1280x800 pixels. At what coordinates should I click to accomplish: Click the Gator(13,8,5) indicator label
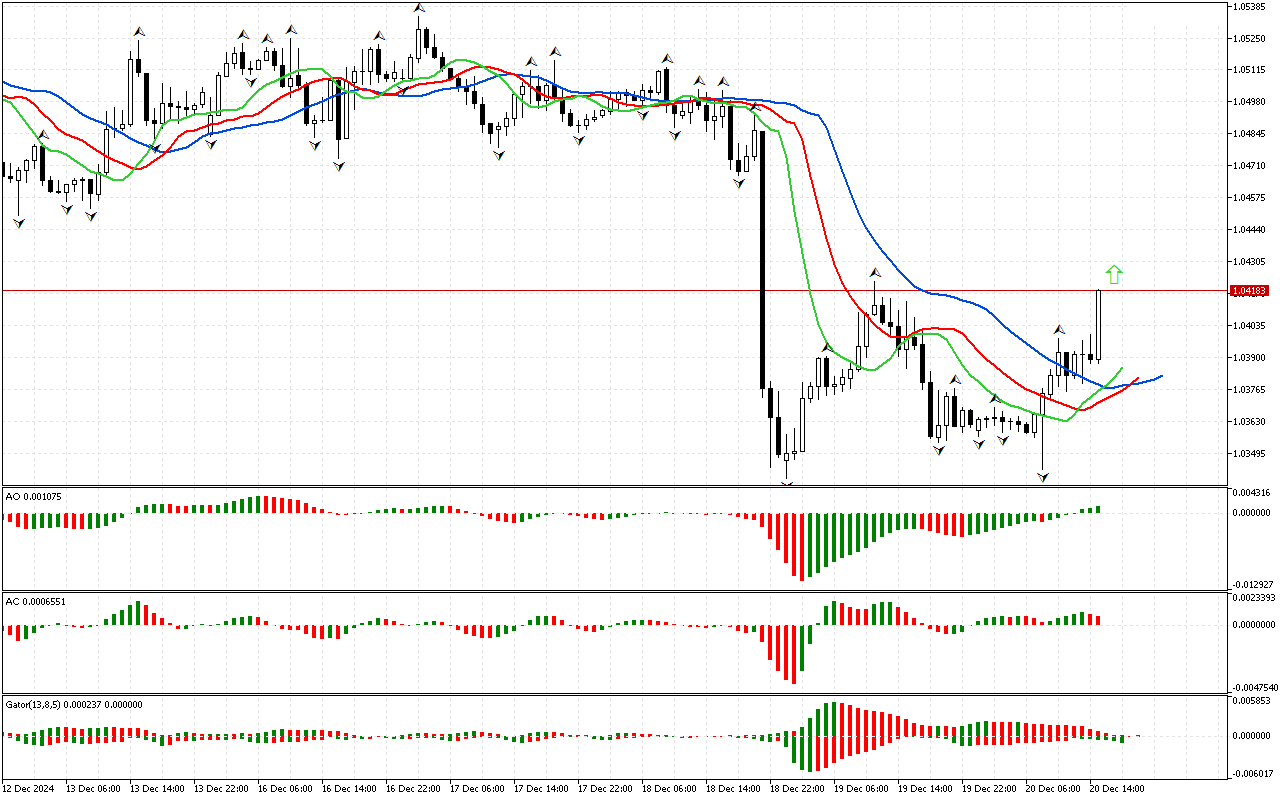click(73, 704)
